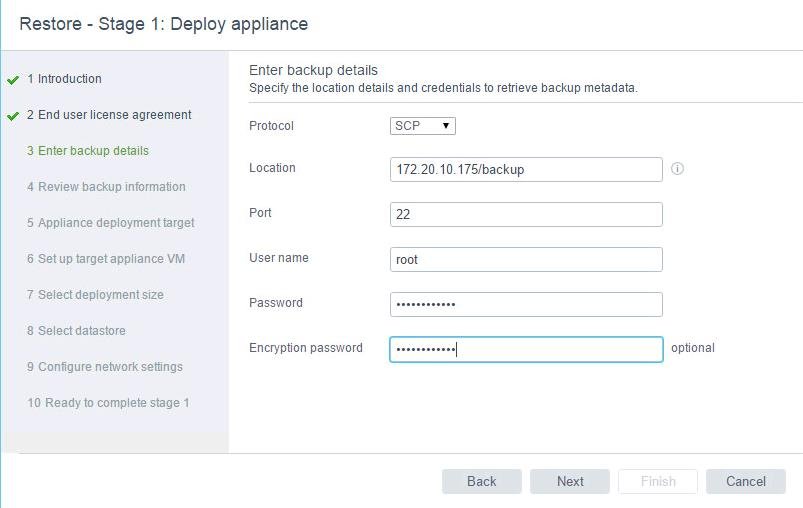Viewport: 803px width, 508px height.
Task: Open step 7 Select deployment size
Action: click(x=95, y=295)
